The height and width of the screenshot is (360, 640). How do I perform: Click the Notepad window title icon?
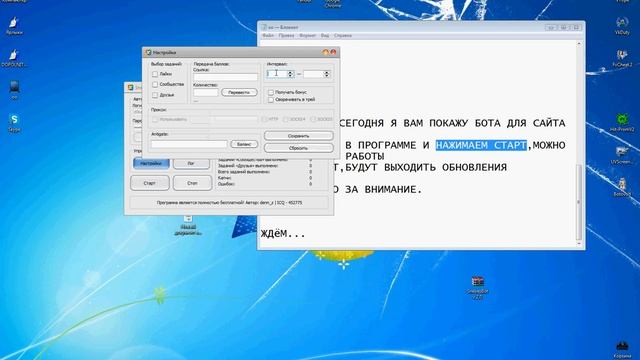(x=264, y=27)
